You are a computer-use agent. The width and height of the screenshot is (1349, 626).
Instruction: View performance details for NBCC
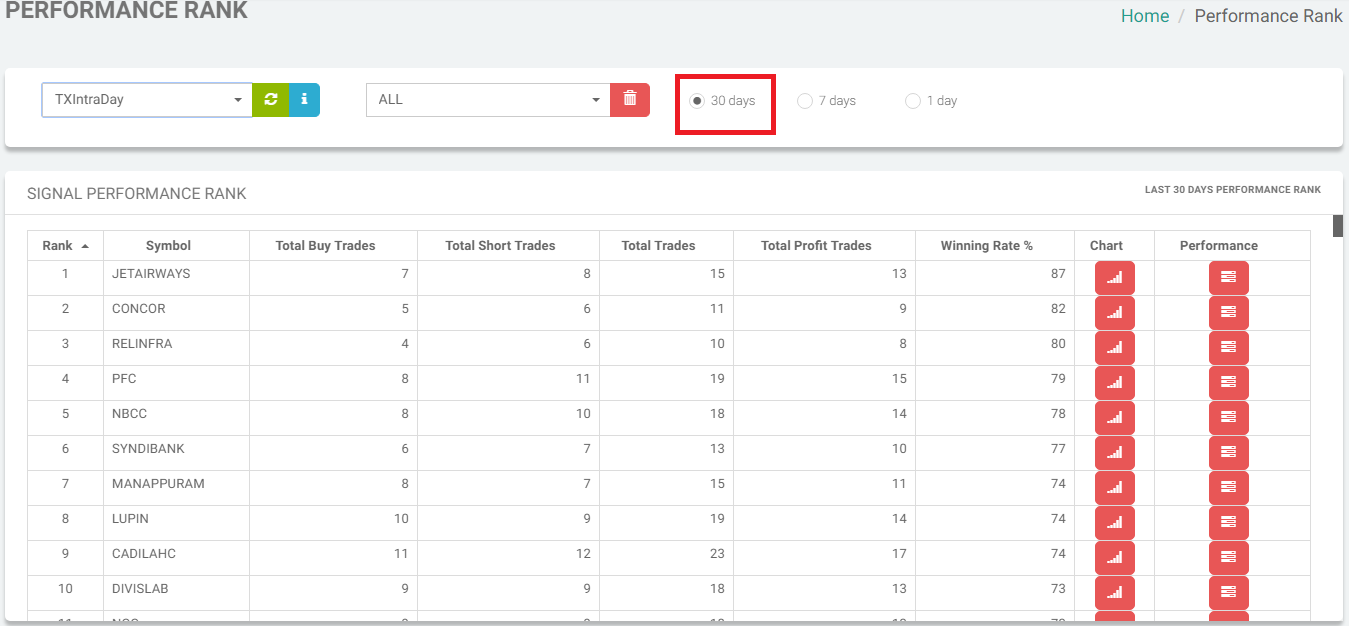point(1229,417)
